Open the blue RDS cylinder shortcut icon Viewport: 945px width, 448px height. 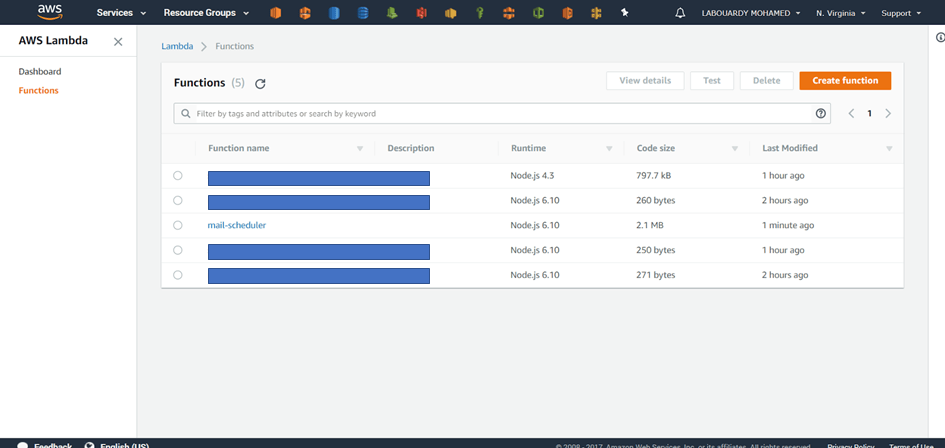click(x=334, y=13)
